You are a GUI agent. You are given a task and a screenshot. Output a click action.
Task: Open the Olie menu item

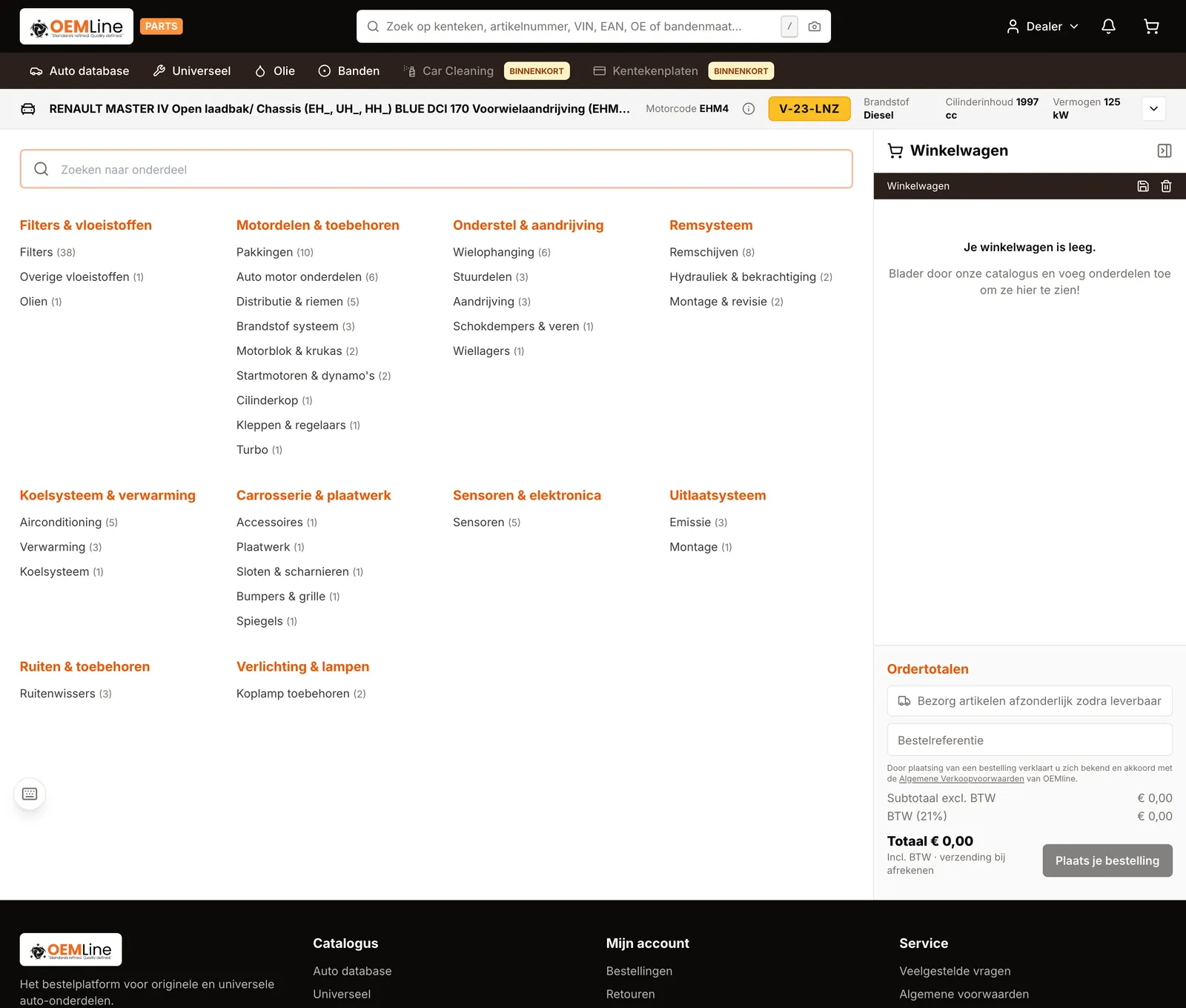[275, 71]
